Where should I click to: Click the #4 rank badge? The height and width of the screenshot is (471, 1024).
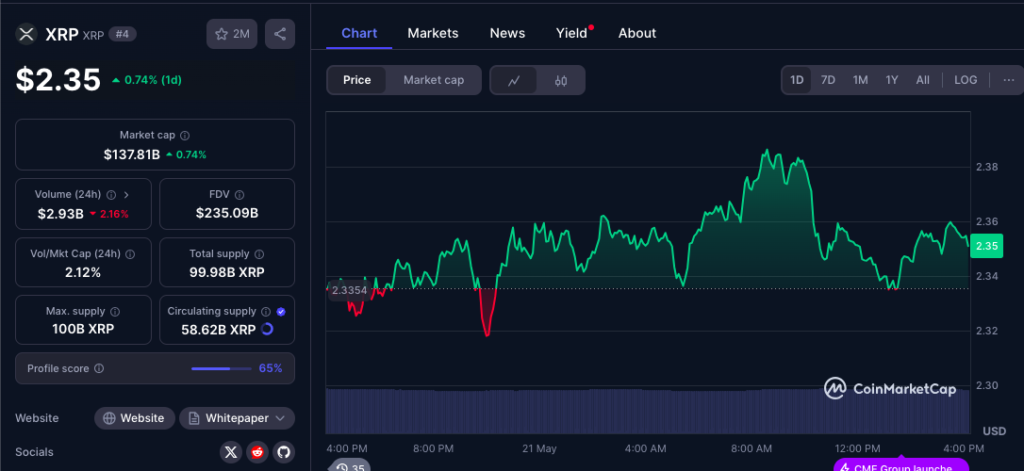pos(123,35)
